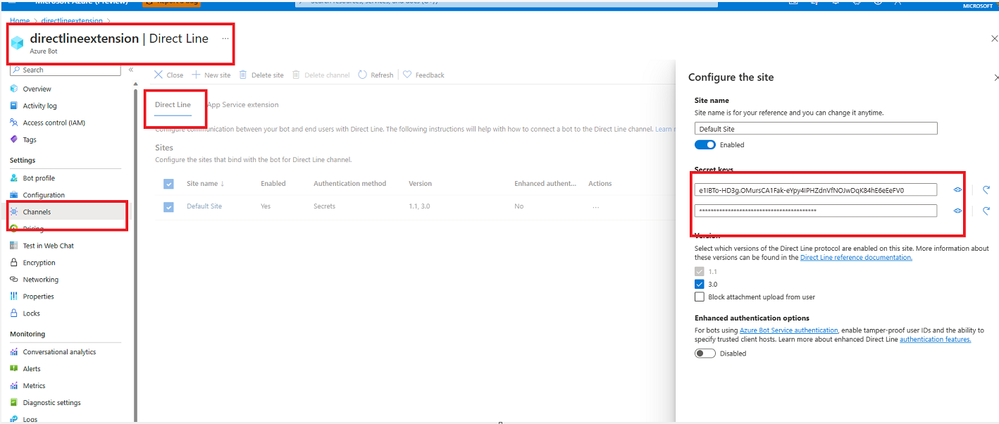
Task: Check Block attachment upload from user
Action: (x=700, y=297)
